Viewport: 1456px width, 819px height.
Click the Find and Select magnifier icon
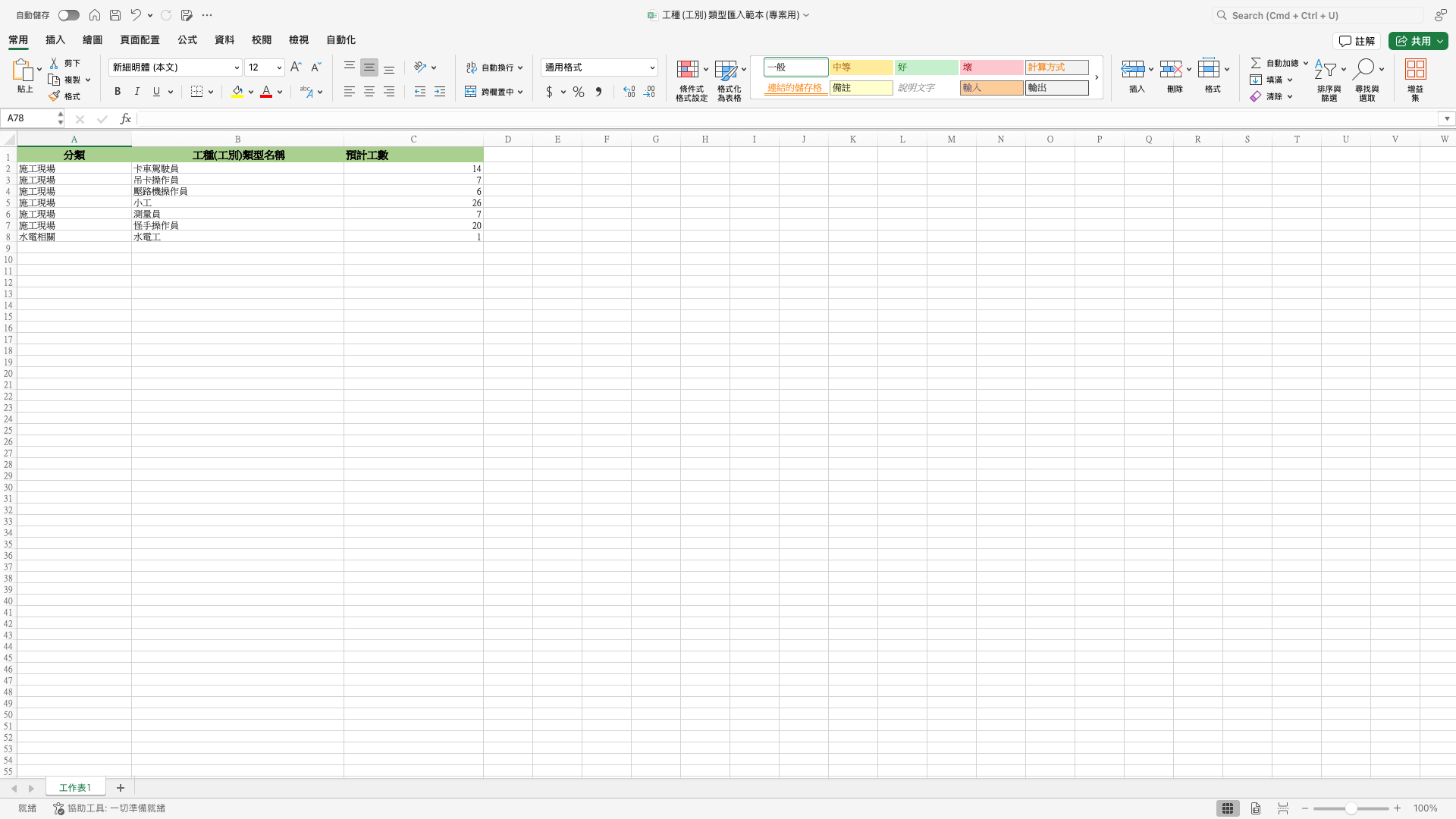[x=1363, y=70]
